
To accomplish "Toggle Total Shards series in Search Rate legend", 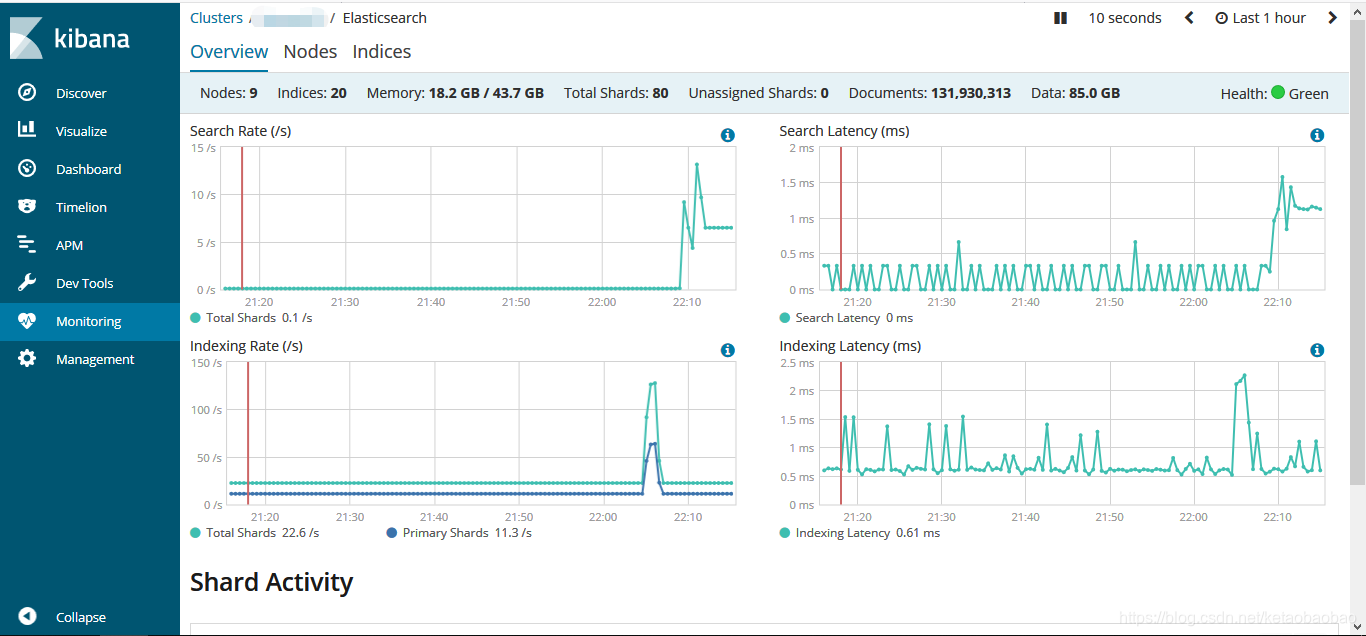I will (x=251, y=318).
